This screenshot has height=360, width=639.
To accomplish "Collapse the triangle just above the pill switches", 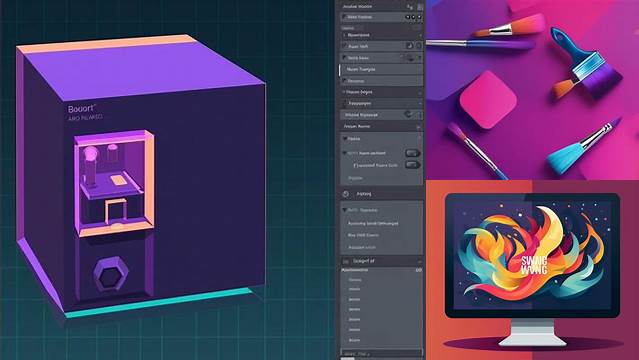I will [345, 139].
